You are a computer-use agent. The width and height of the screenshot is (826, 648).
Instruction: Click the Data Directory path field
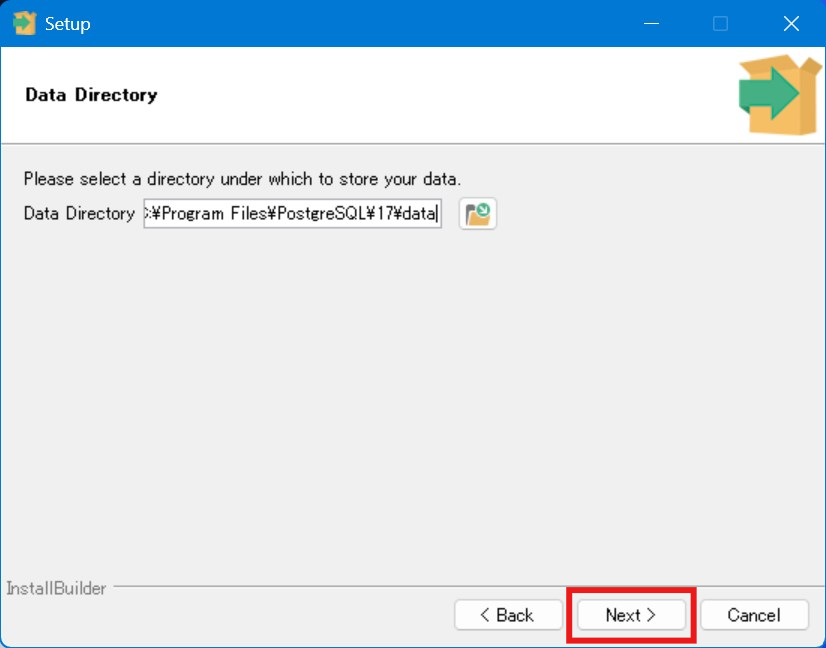tap(292, 213)
